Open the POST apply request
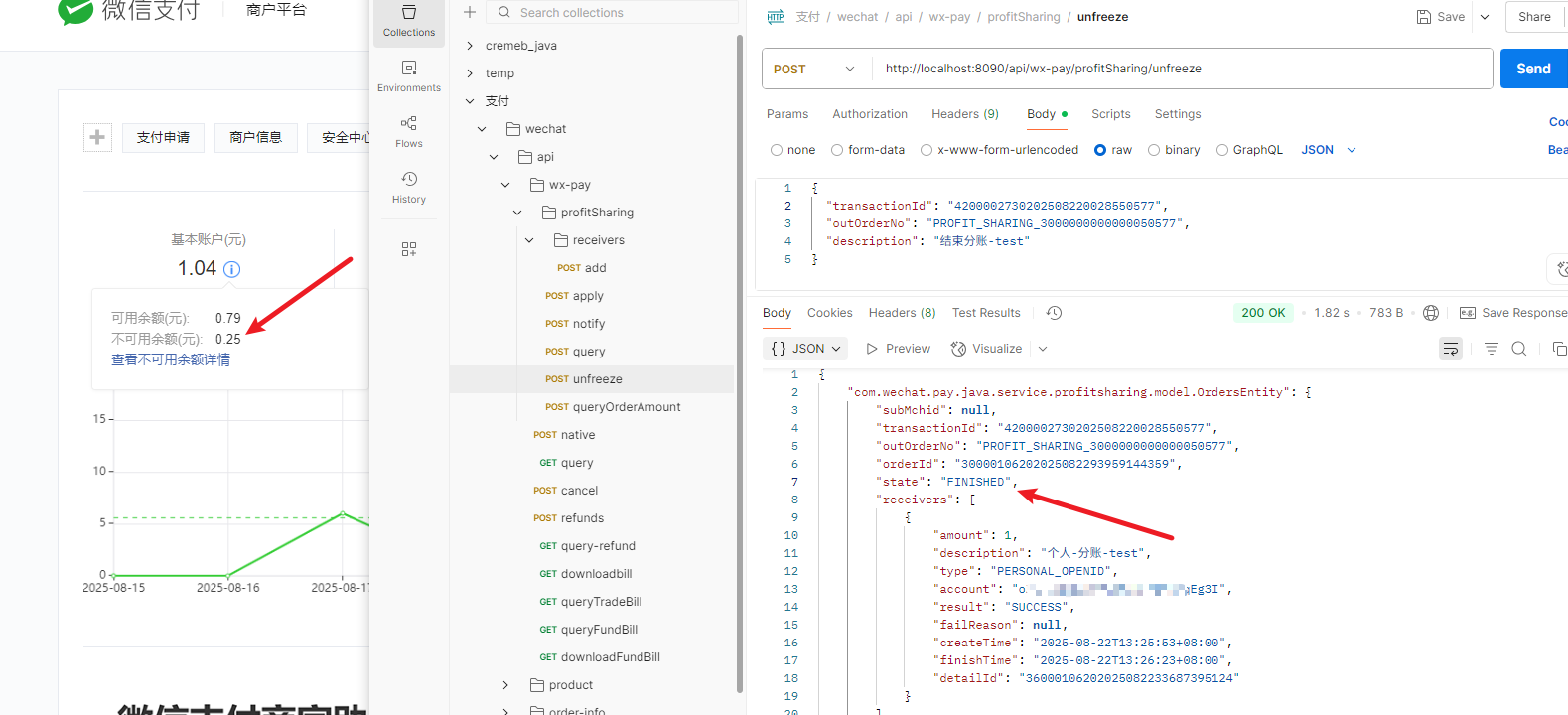1568x715 pixels. coord(574,296)
